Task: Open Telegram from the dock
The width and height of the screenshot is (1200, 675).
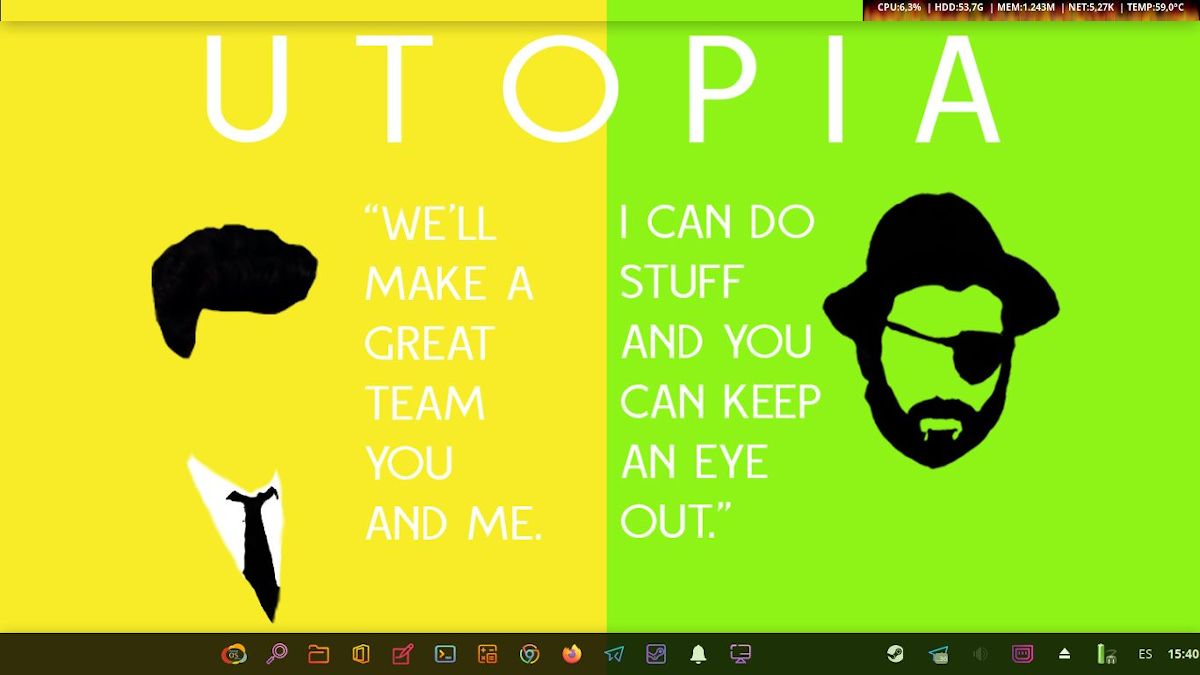Action: coord(614,654)
